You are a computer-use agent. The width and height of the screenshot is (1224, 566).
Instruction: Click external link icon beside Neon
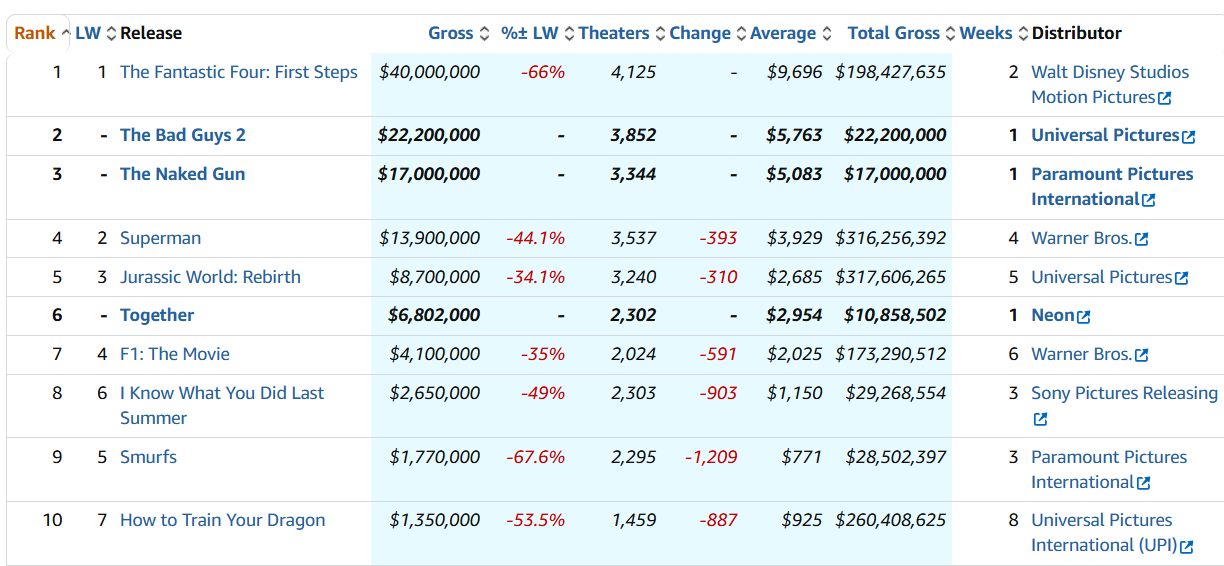coord(1083,316)
